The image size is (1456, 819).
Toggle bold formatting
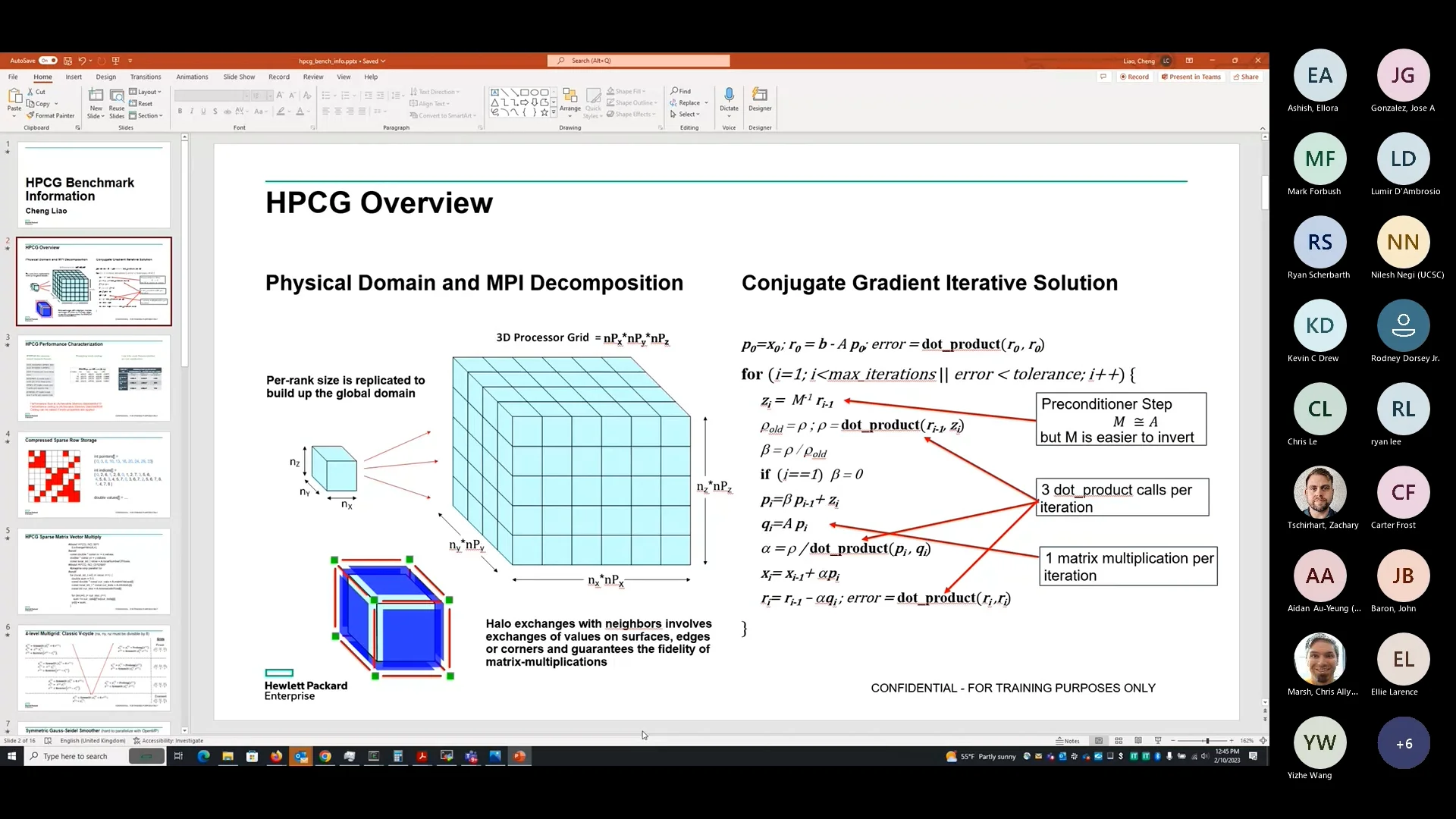click(180, 111)
